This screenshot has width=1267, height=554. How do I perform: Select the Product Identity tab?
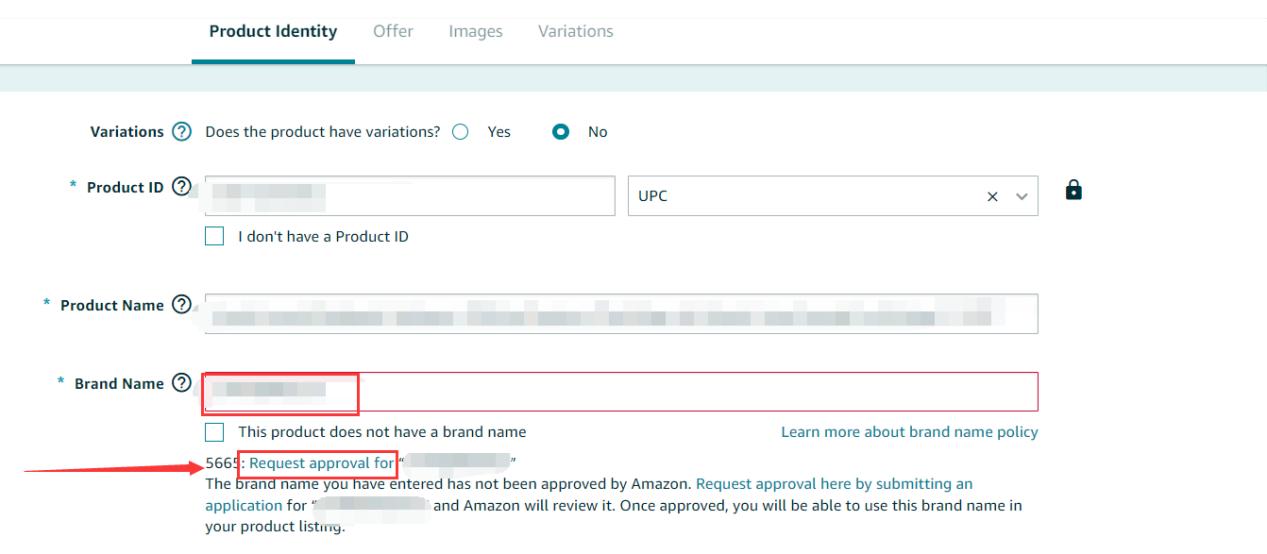click(x=273, y=31)
